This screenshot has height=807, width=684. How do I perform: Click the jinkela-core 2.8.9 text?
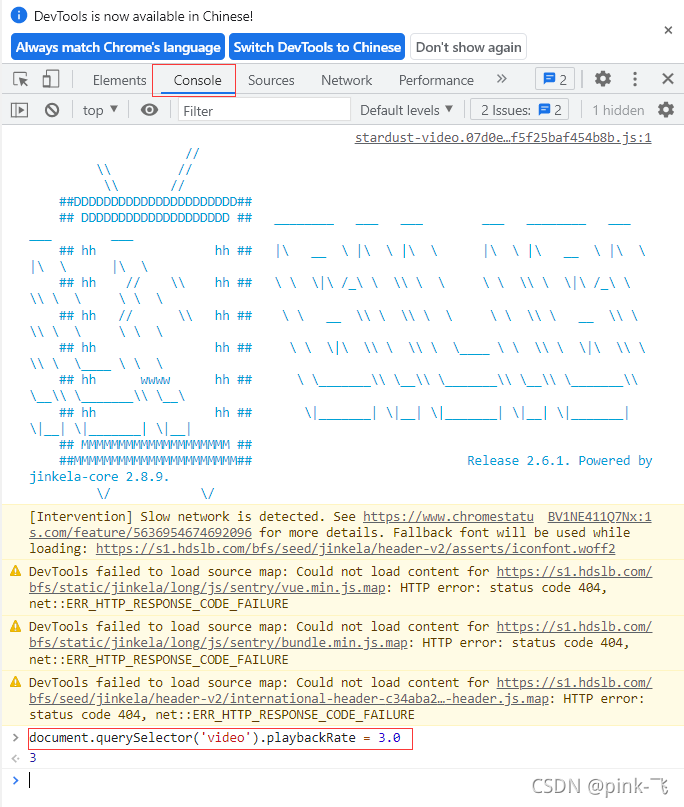99,477
